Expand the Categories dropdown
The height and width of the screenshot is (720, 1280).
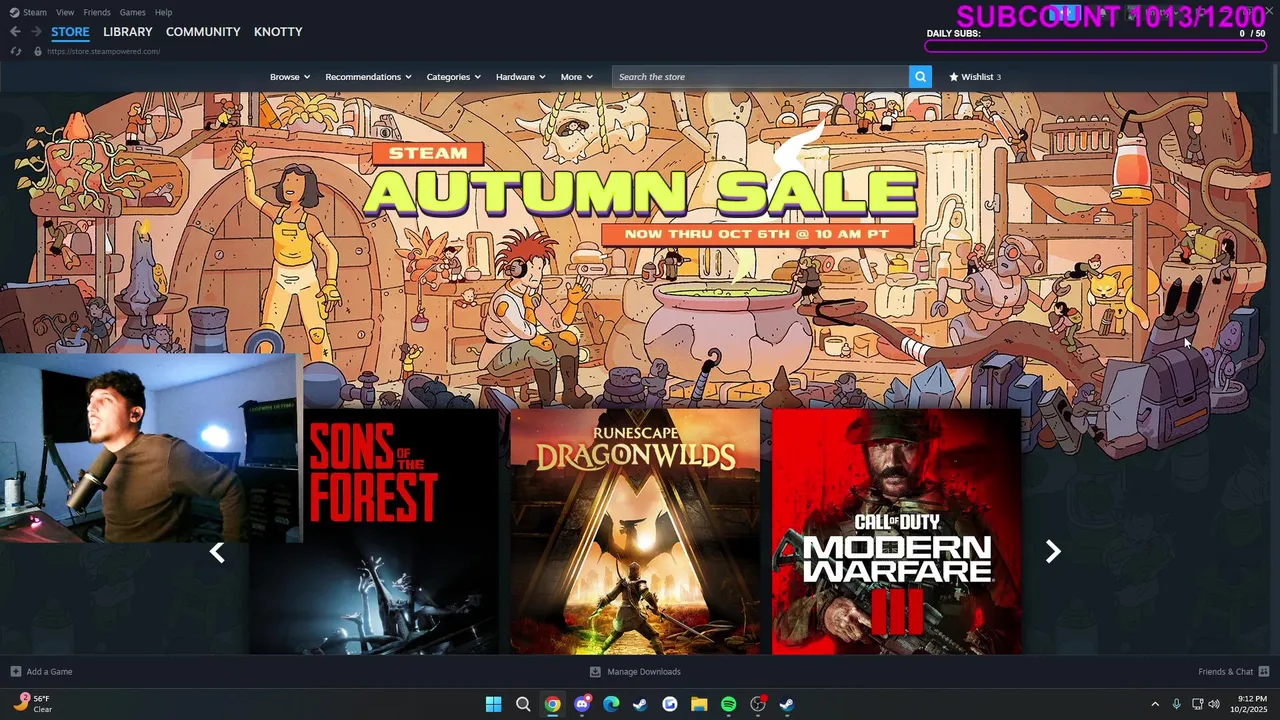pos(454,77)
